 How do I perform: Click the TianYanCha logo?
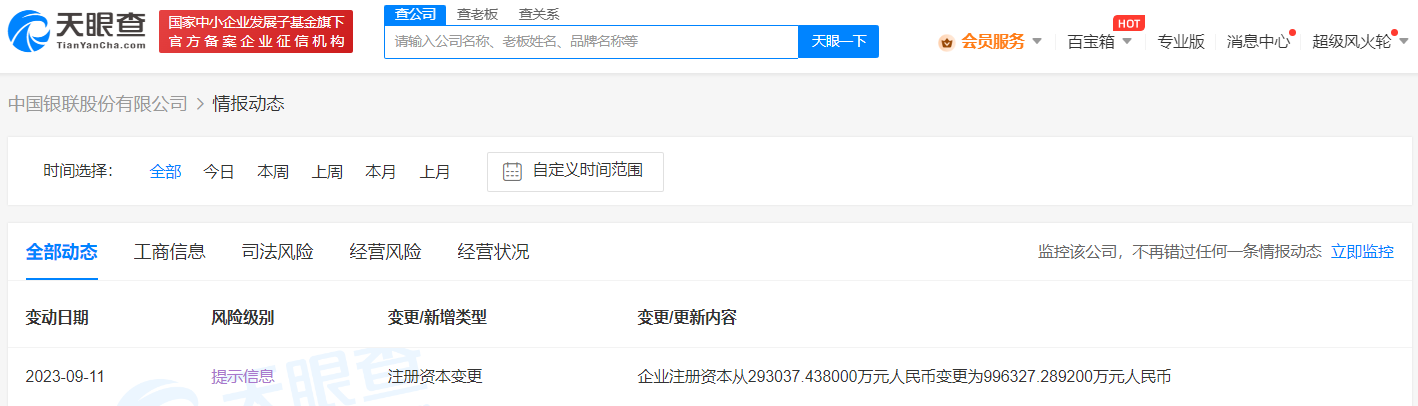(x=76, y=32)
